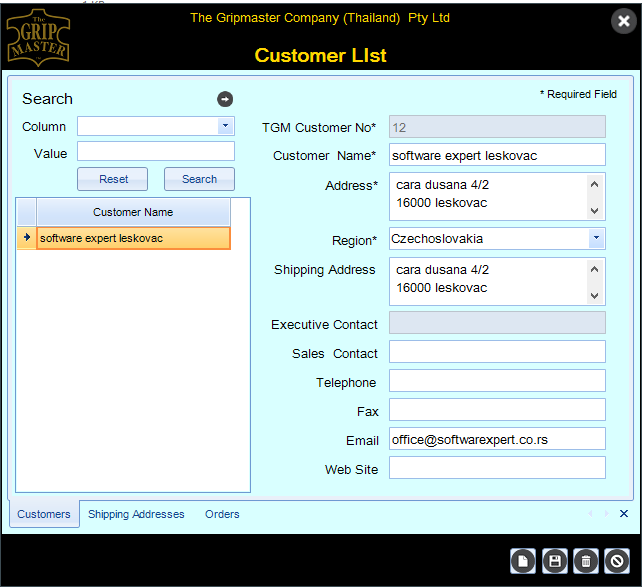Image resolution: width=643 pixels, height=588 pixels.
Task: Click the TGM Customer No field
Action: click(497, 127)
